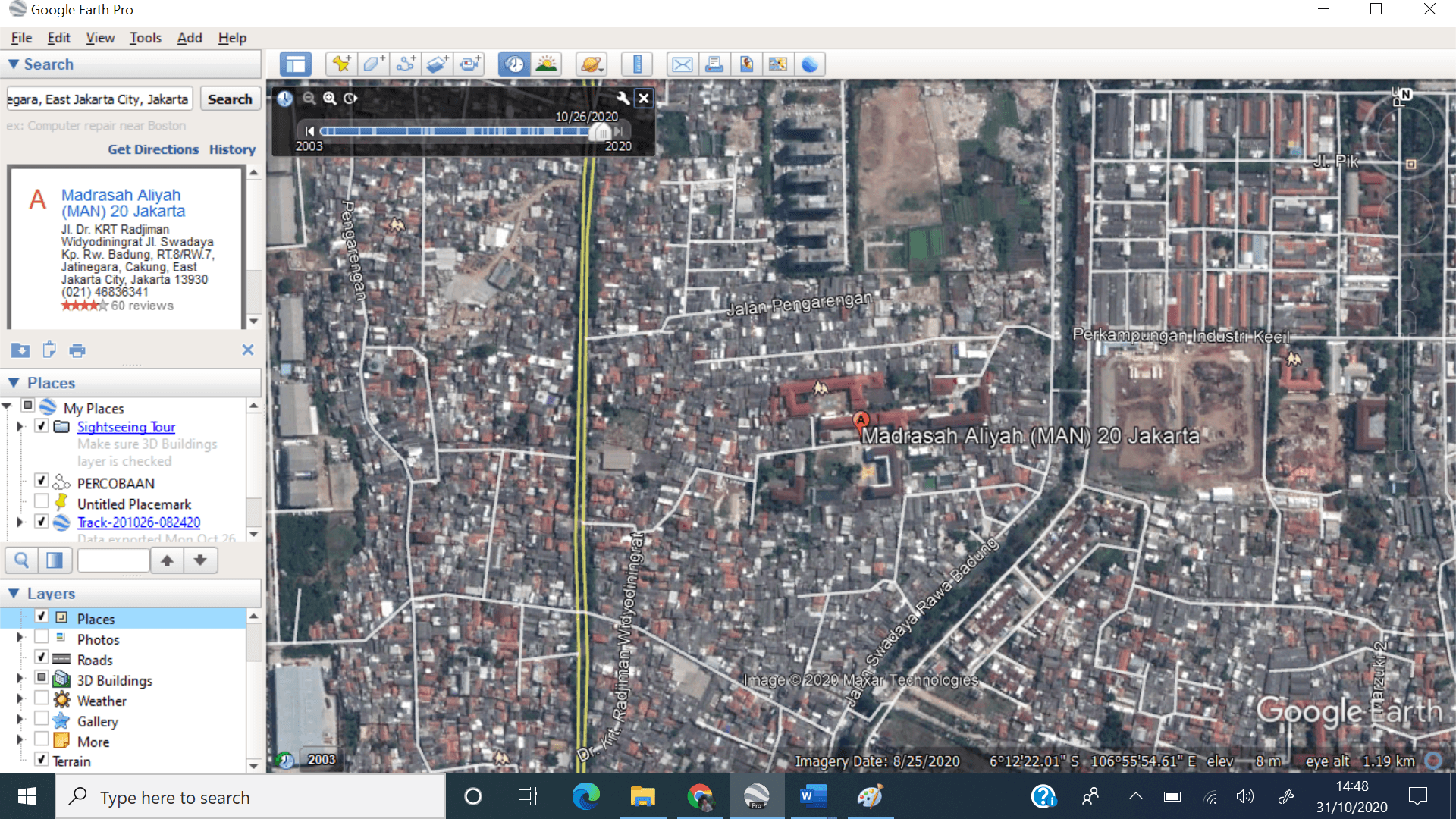The image size is (1456, 819).
Task: Clear search results X button
Action: pyautogui.click(x=248, y=350)
